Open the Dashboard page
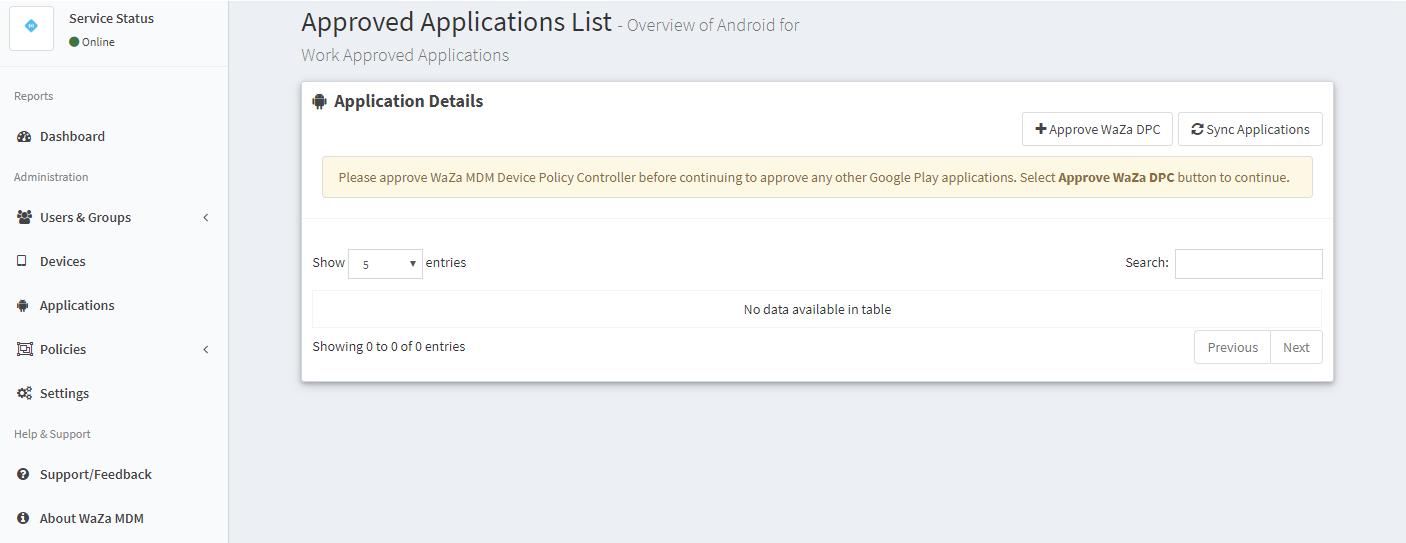This screenshot has width=1406, height=543. click(72, 137)
